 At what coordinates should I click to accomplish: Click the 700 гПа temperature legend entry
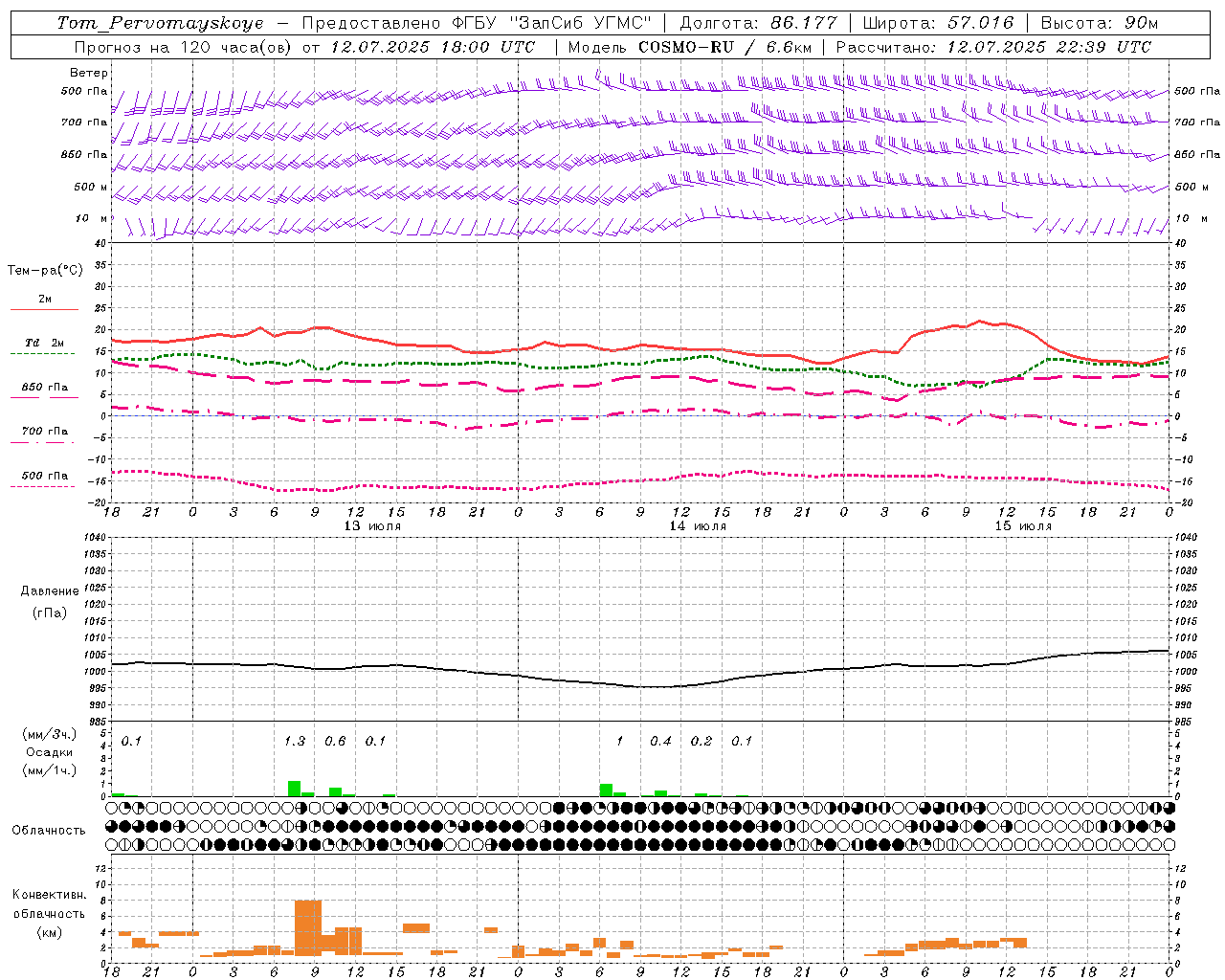click(44, 432)
